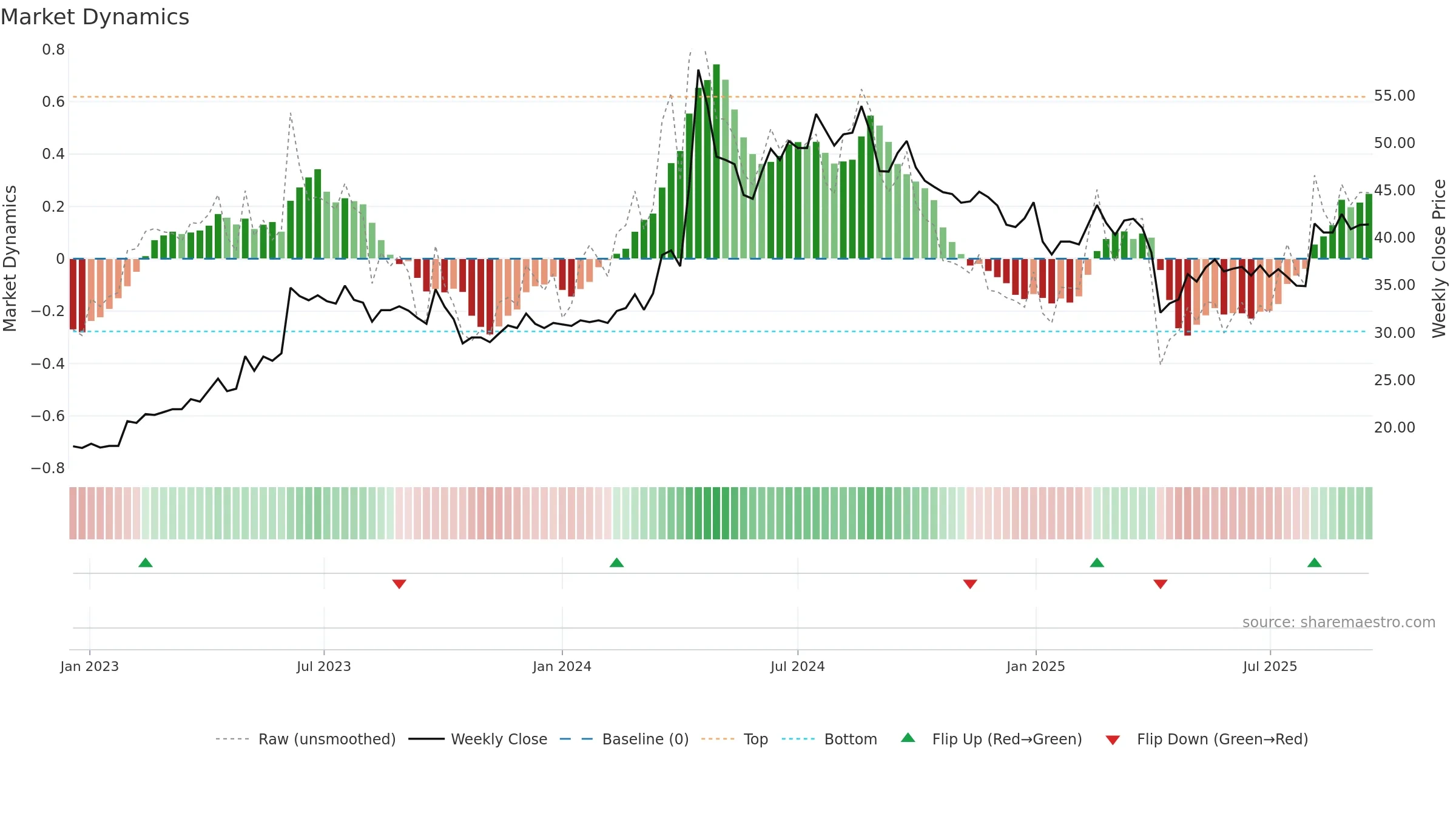
Task: Click the 45.00 right-axis price label
Action: coord(1395,190)
